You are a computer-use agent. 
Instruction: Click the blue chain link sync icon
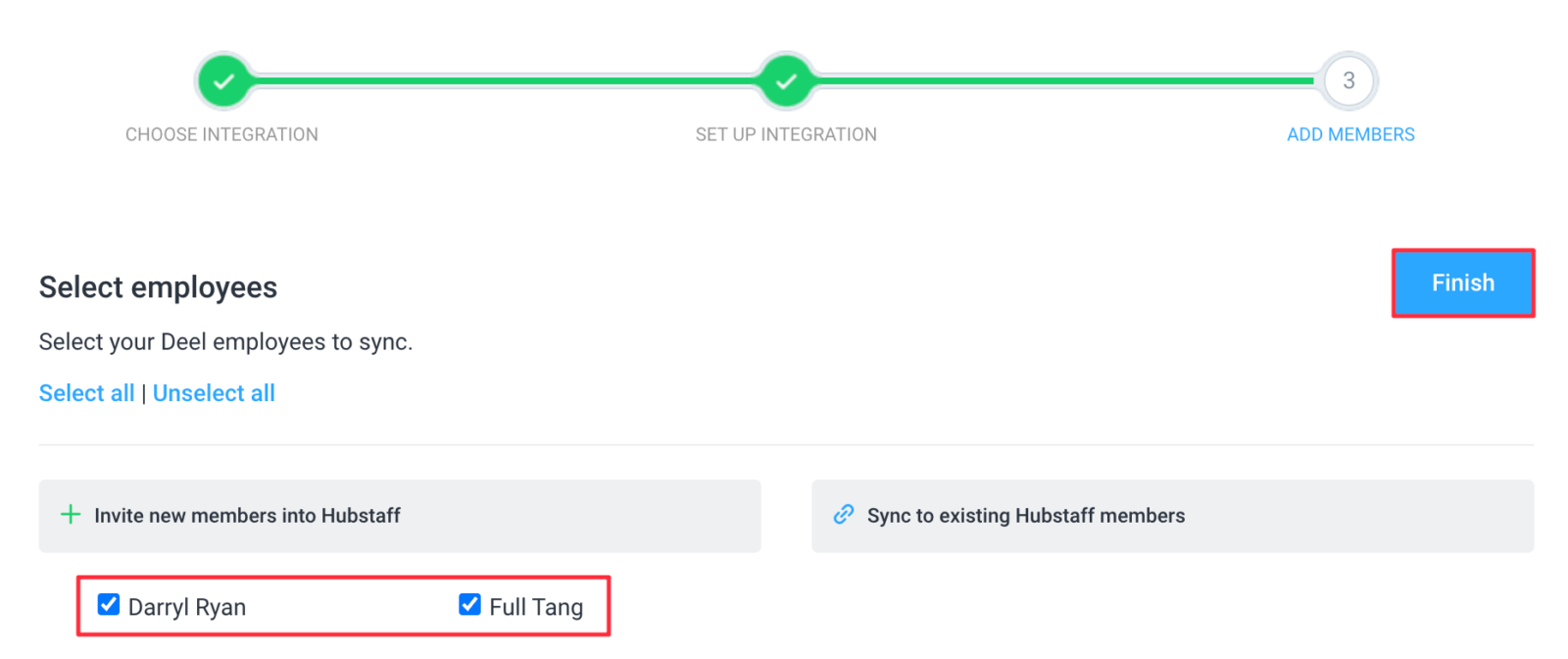pyautogui.click(x=843, y=514)
